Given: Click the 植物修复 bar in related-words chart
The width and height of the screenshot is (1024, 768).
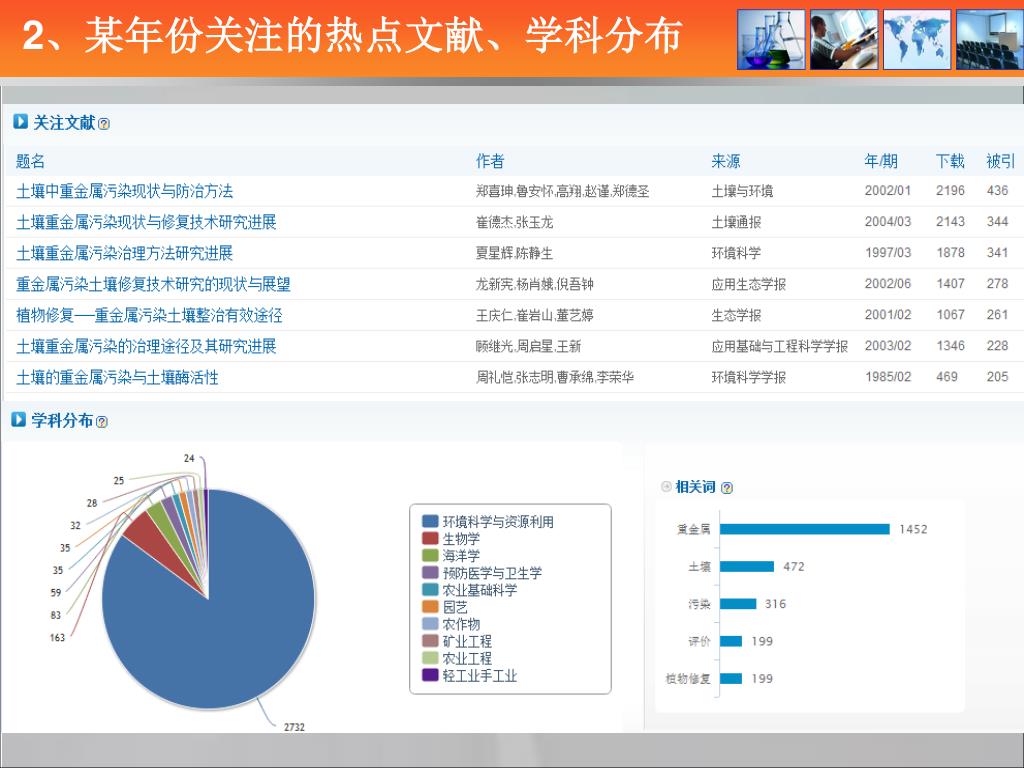Looking at the screenshot, I should (x=731, y=679).
